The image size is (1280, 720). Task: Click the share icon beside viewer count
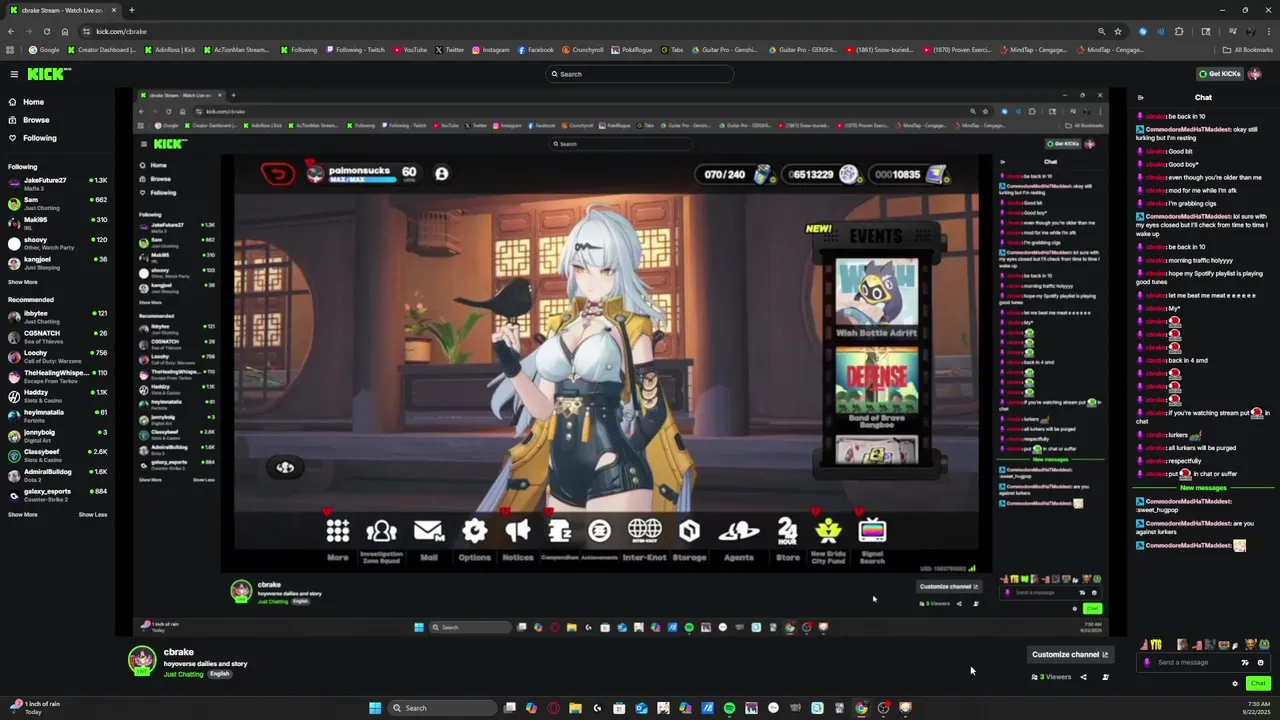(1083, 677)
